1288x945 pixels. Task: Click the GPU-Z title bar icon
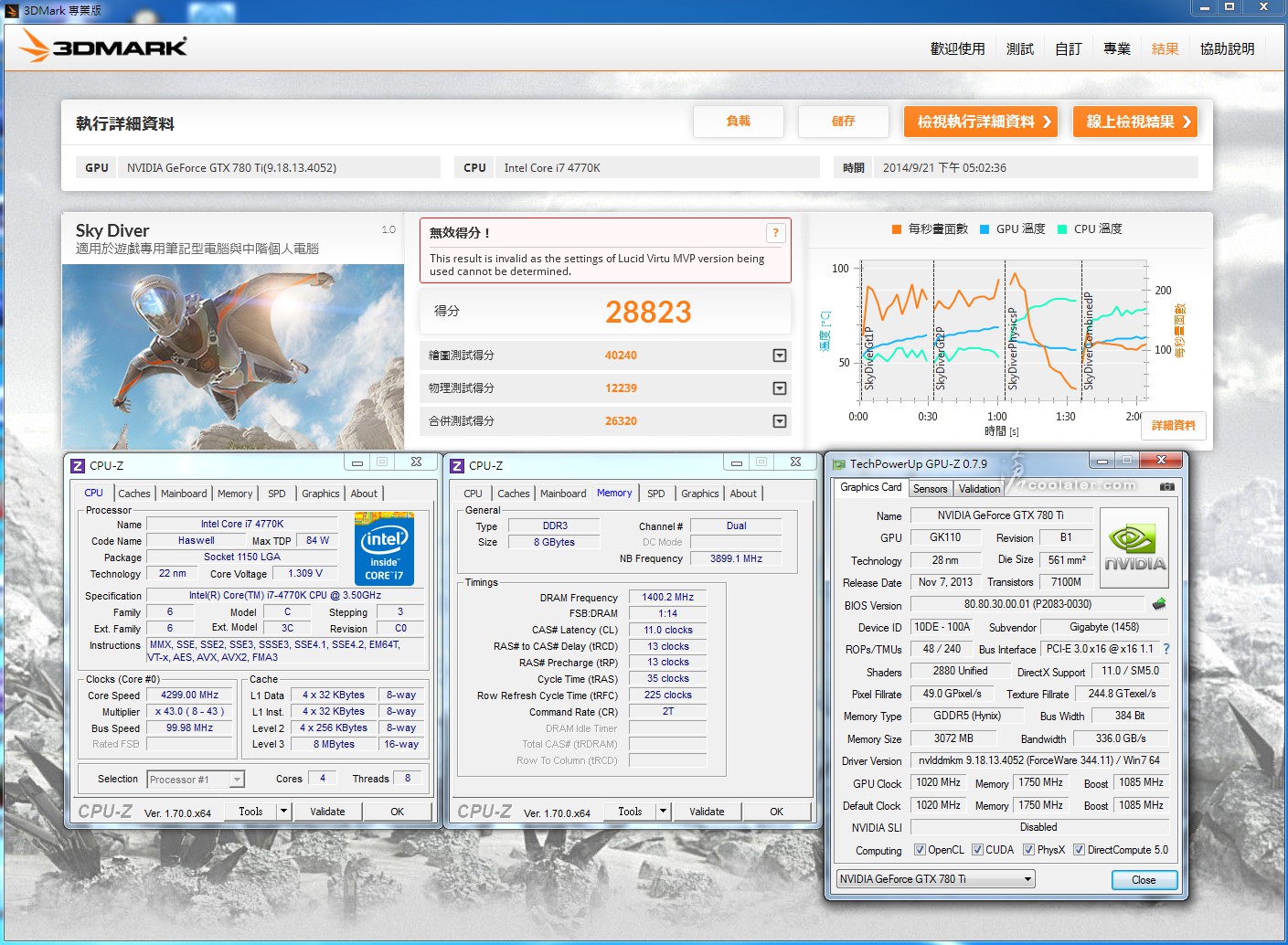click(x=838, y=463)
